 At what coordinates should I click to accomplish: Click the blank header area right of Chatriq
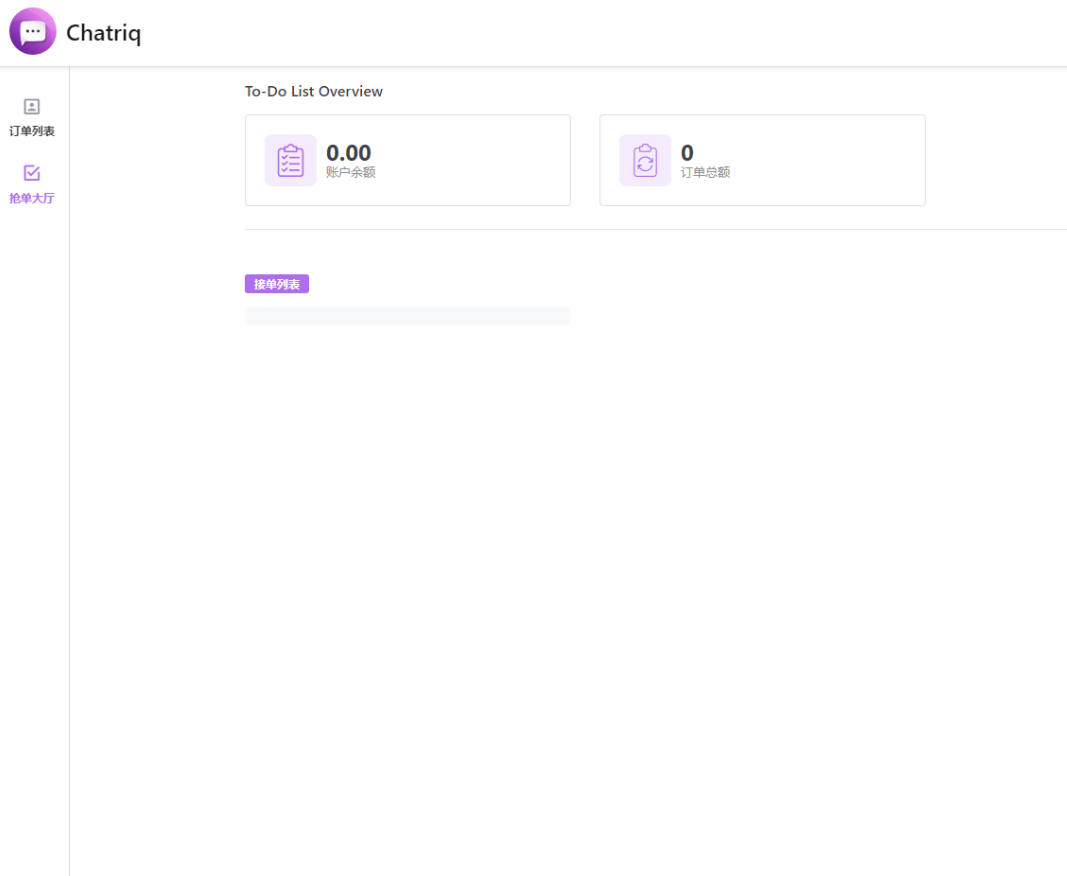(600, 33)
